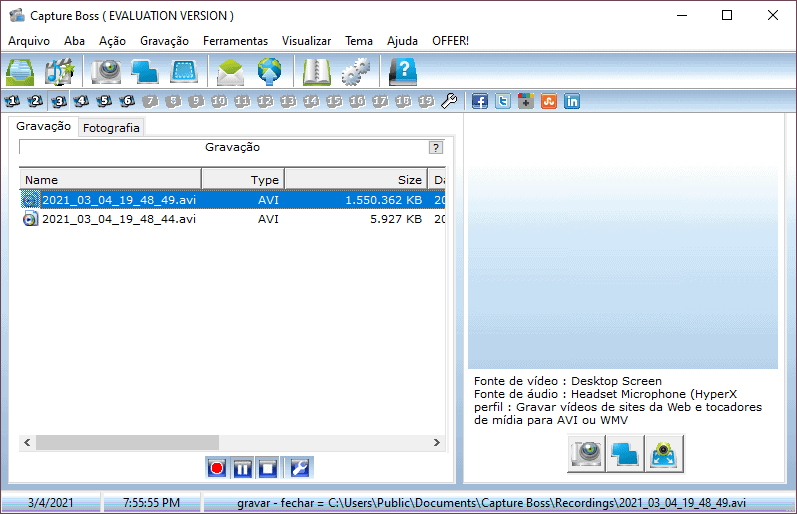Click the 7:55:55 PM time in status bar
Viewport: 797px width, 514px height.
pos(151,503)
